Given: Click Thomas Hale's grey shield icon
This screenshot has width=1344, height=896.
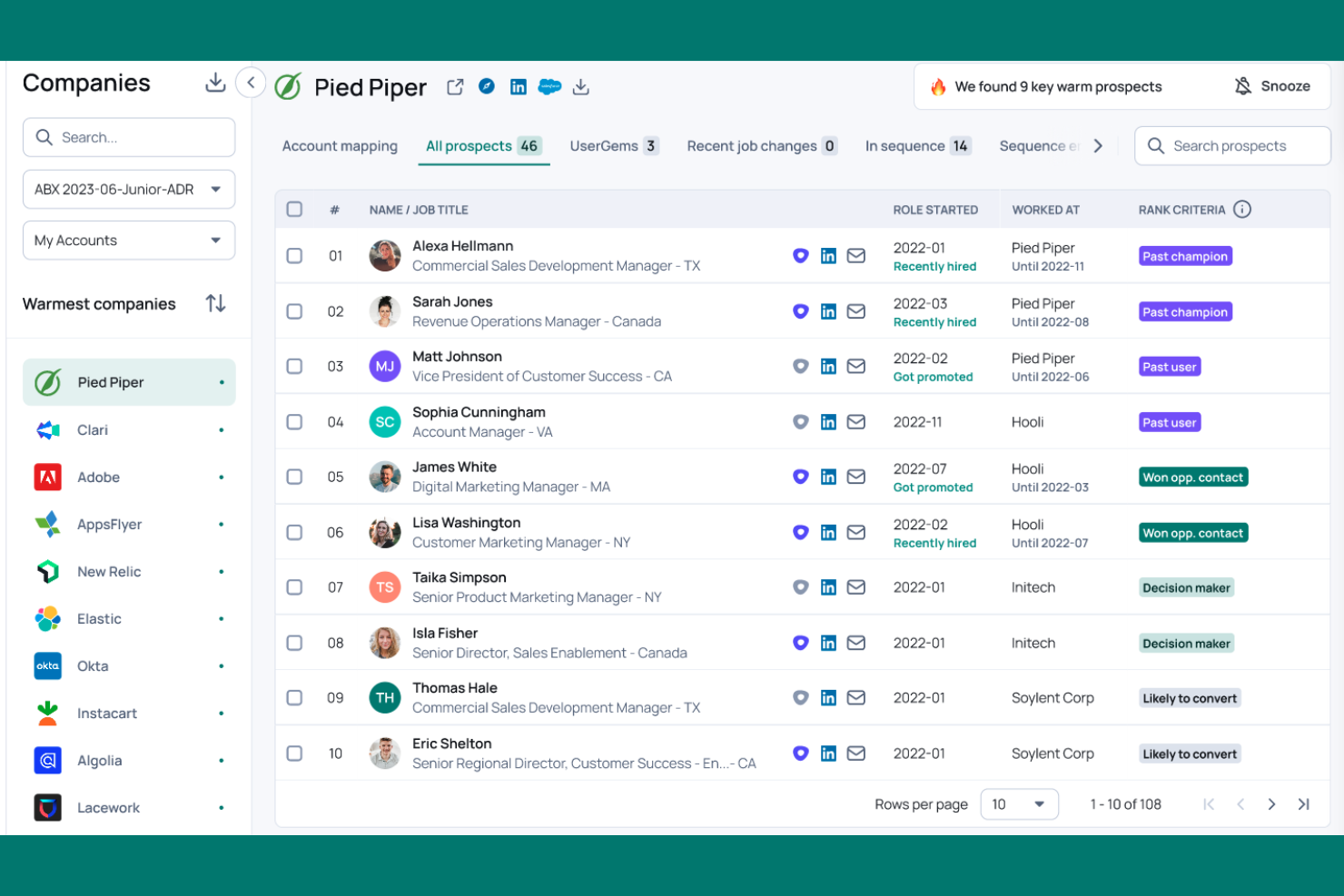Looking at the screenshot, I should point(800,698).
